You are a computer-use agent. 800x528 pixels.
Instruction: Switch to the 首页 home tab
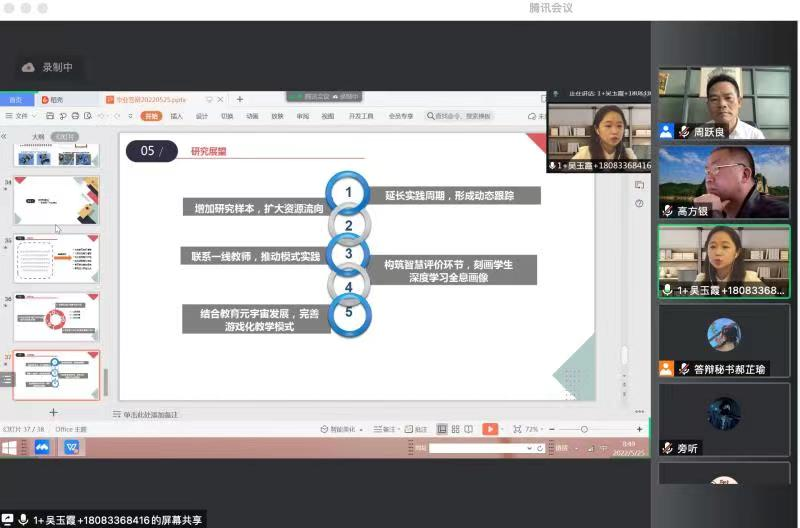(x=15, y=100)
